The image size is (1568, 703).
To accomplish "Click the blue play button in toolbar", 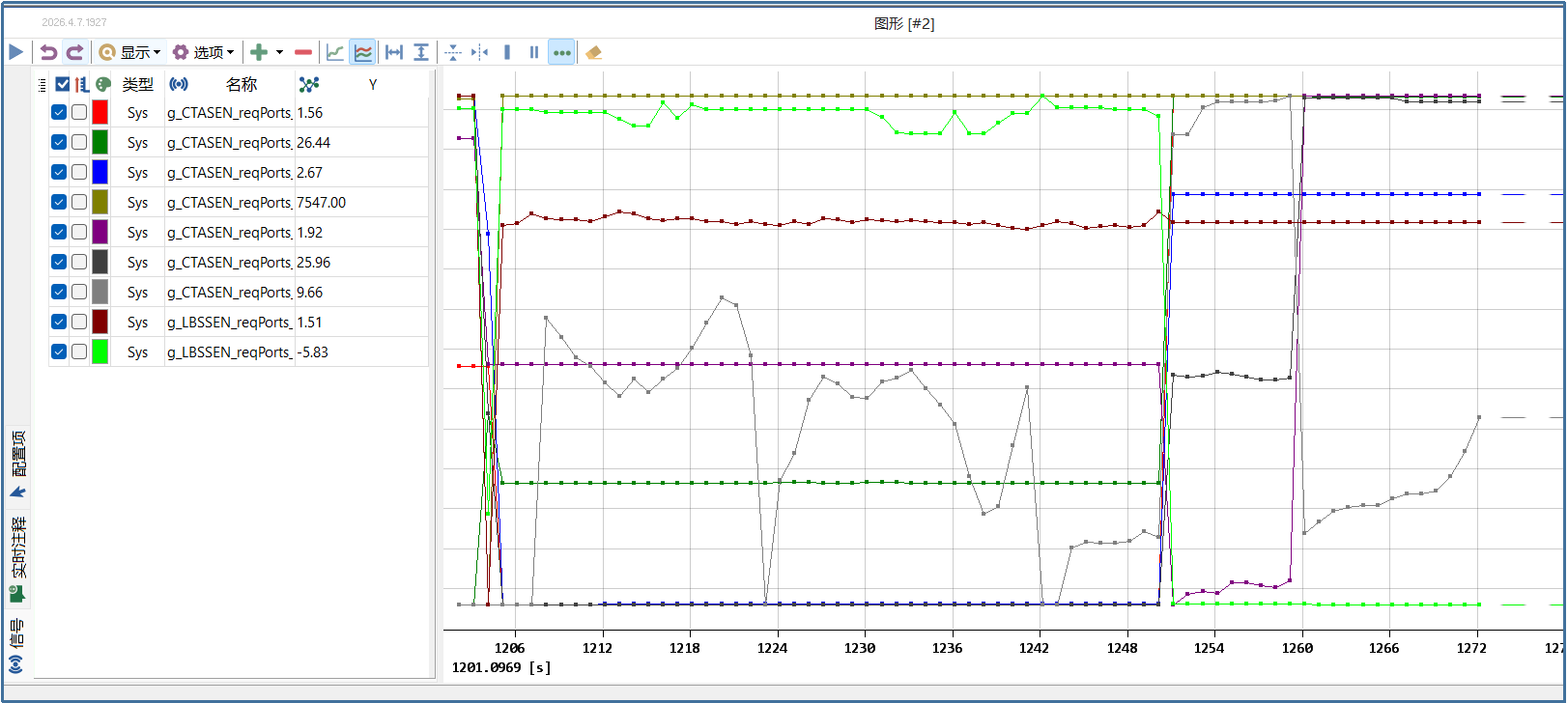I will coord(16,52).
